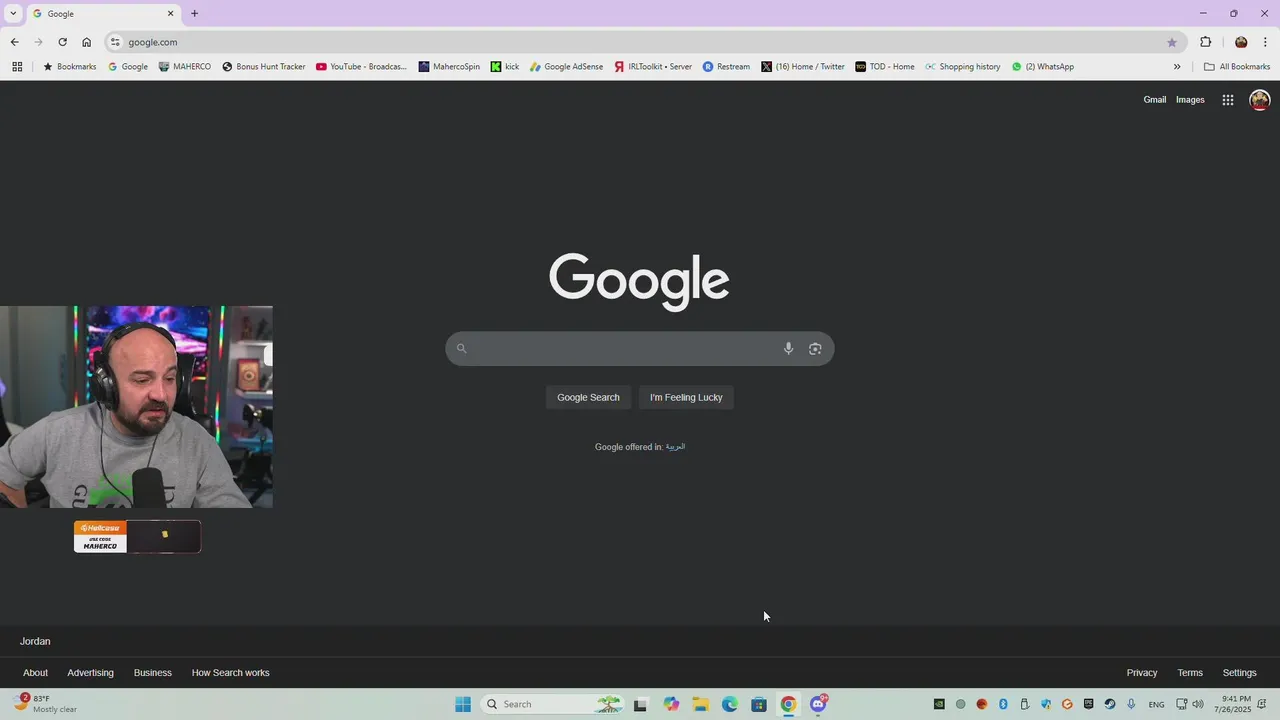Open the Windows Start menu

point(463,704)
